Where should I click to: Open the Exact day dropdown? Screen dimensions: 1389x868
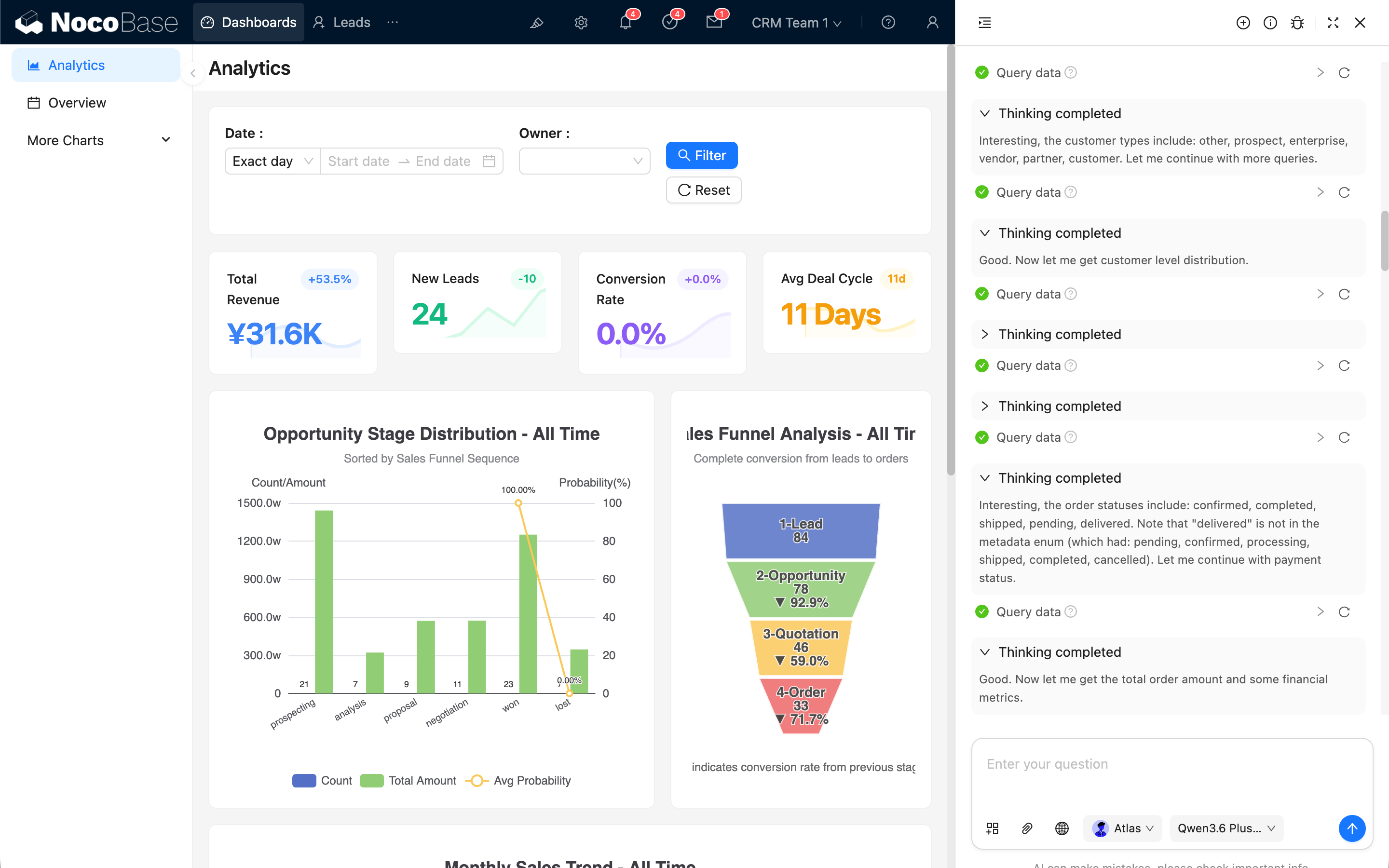click(272, 162)
